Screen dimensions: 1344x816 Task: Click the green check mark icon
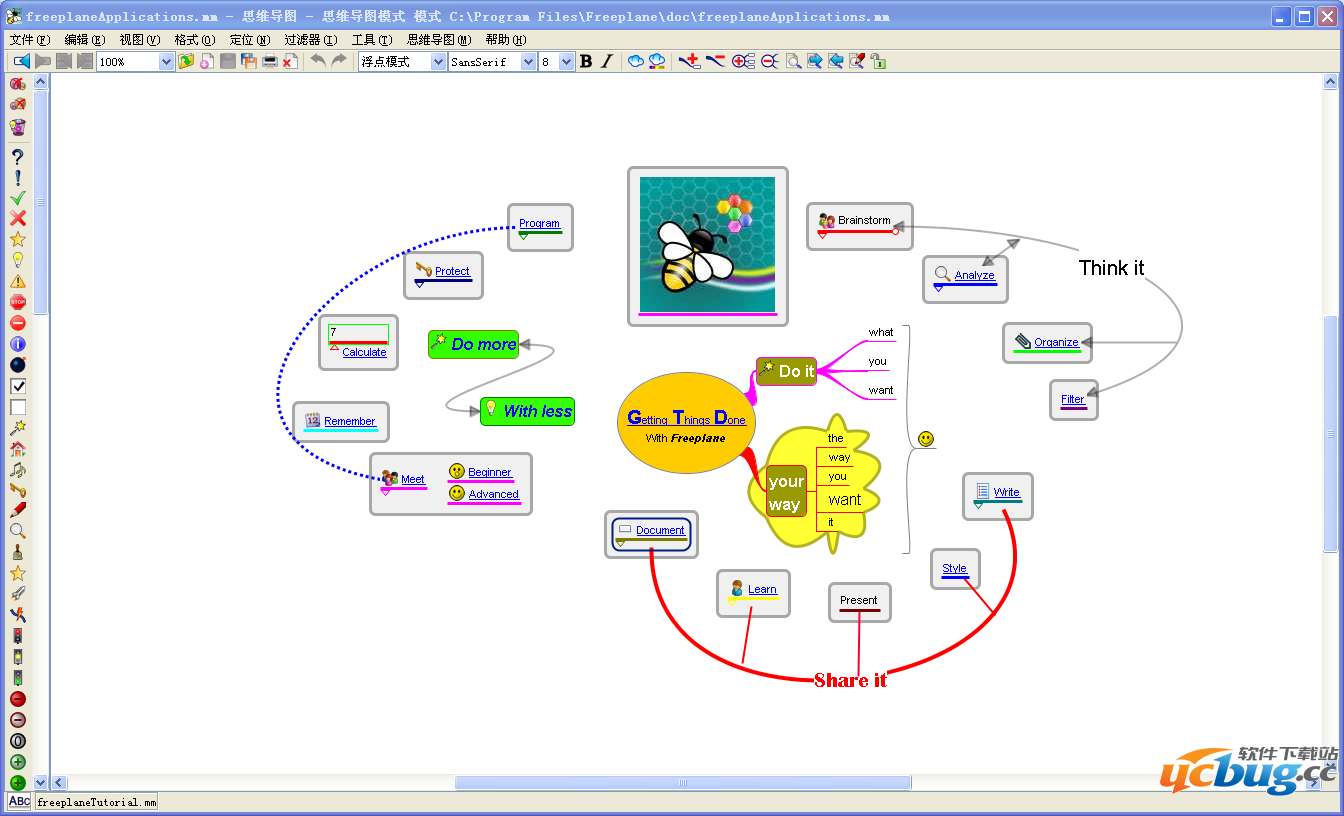pos(17,198)
